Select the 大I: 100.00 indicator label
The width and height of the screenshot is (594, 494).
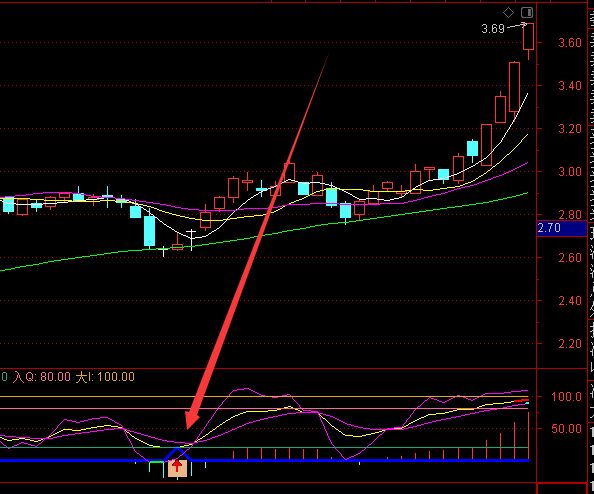pyautogui.click(x=105, y=377)
